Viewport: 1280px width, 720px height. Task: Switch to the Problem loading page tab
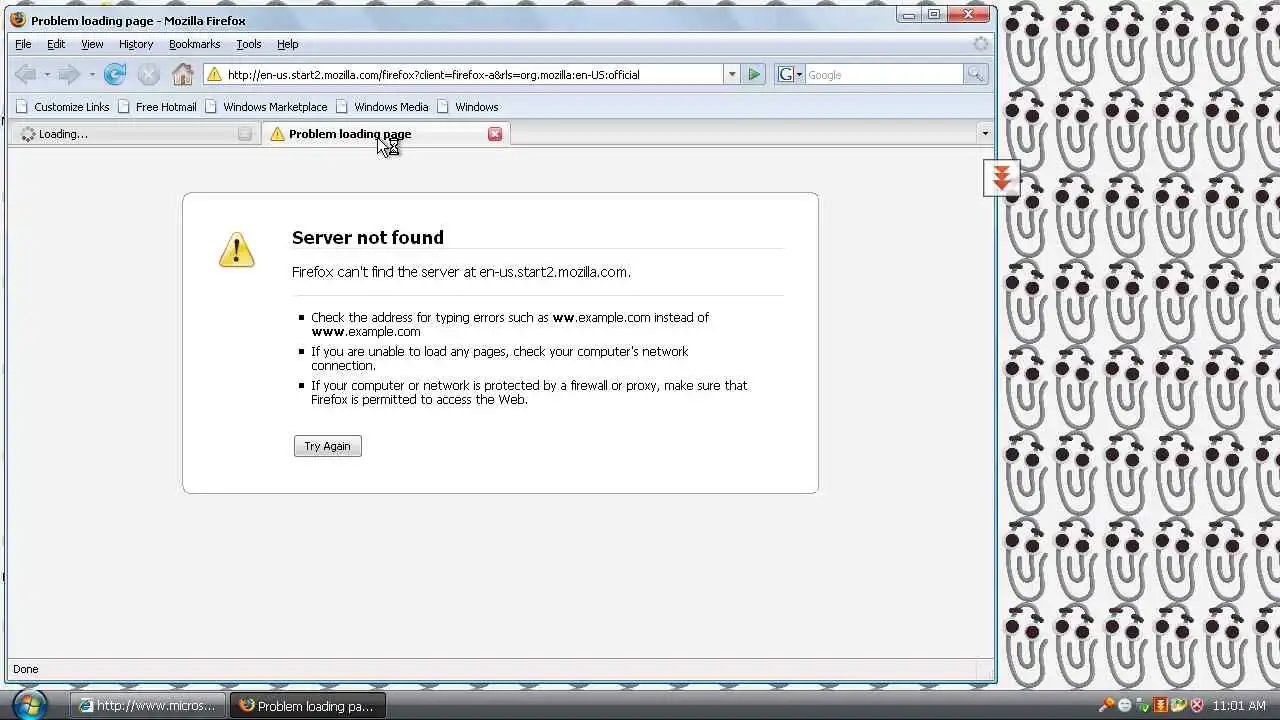click(x=385, y=134)
